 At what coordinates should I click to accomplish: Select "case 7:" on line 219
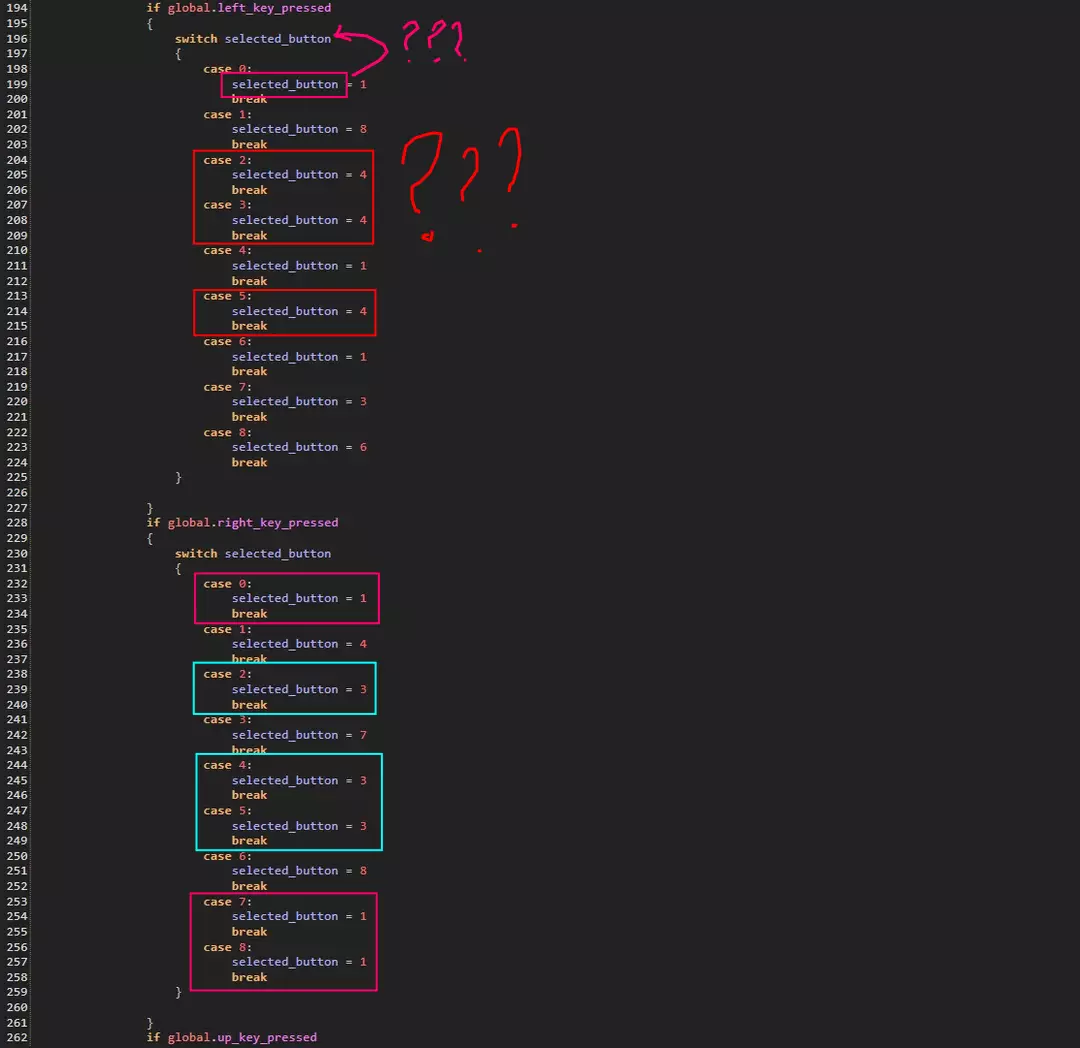click(x=227, y=387)
